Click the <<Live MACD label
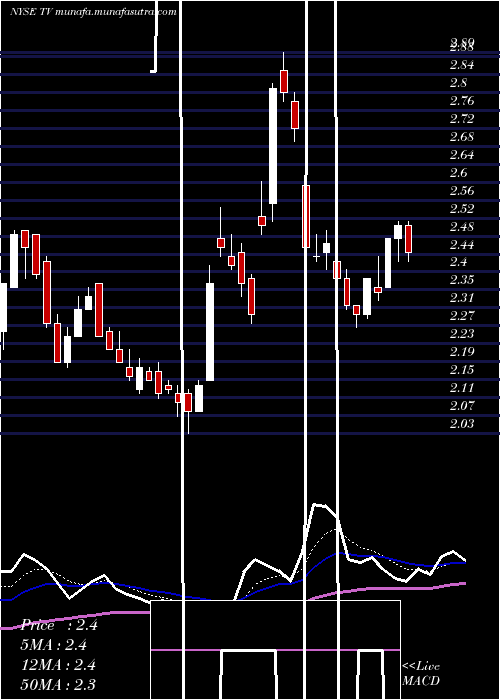The image size is (500, 700). [x=421, y=673]
